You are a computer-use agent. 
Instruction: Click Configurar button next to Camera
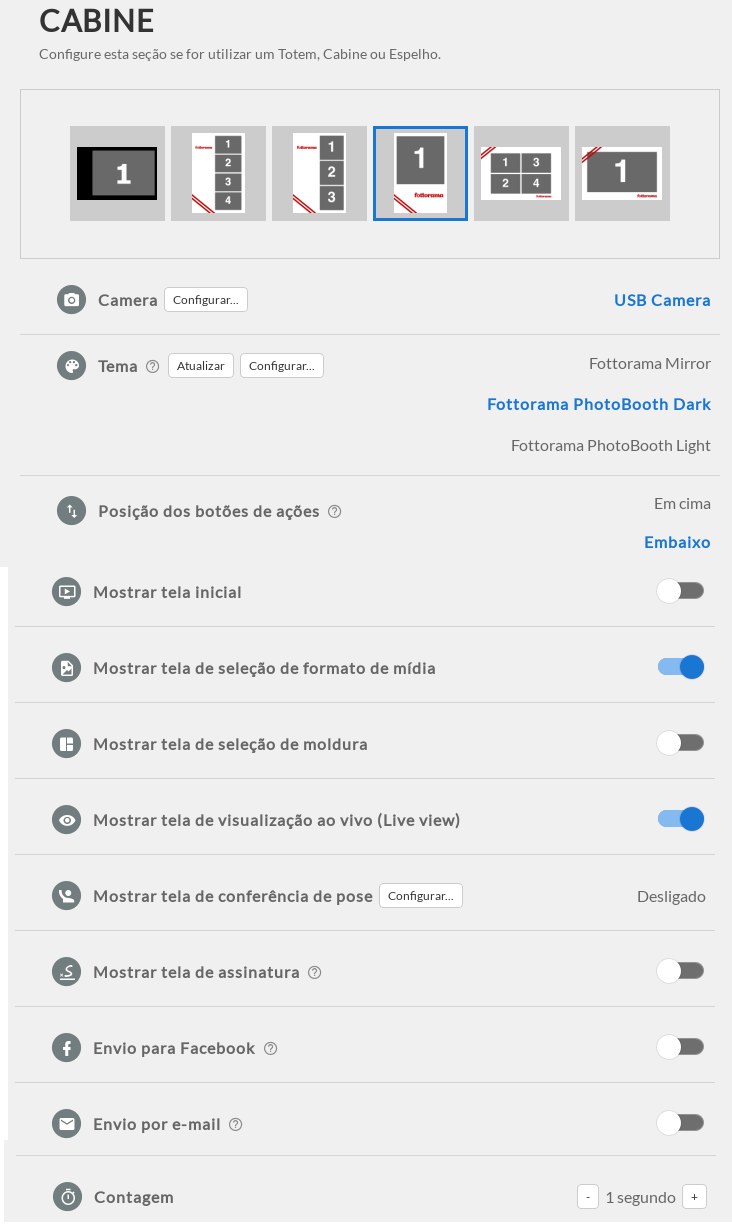(x=206, y=300)
